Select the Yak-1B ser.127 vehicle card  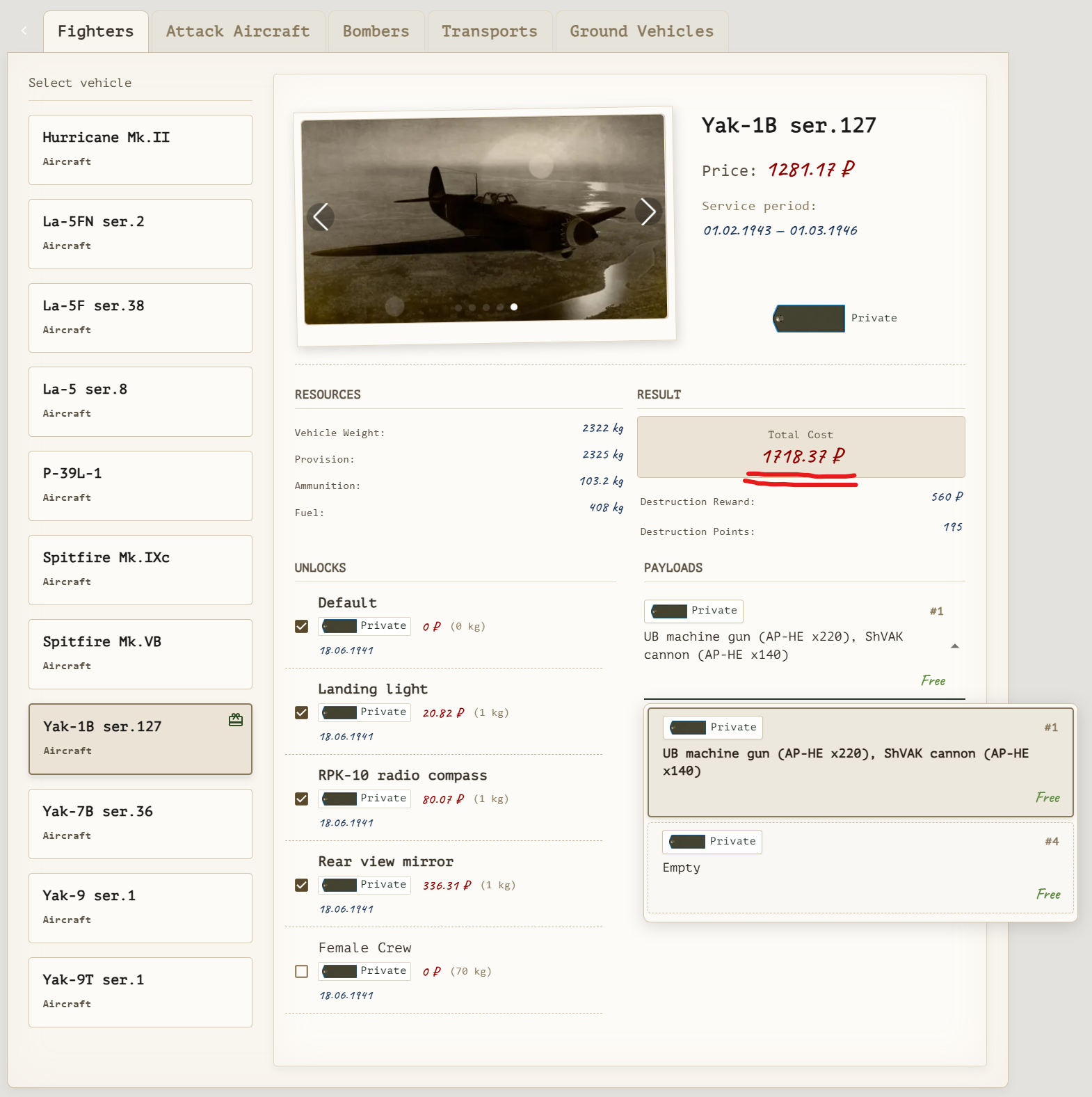[x=140, y=739]
